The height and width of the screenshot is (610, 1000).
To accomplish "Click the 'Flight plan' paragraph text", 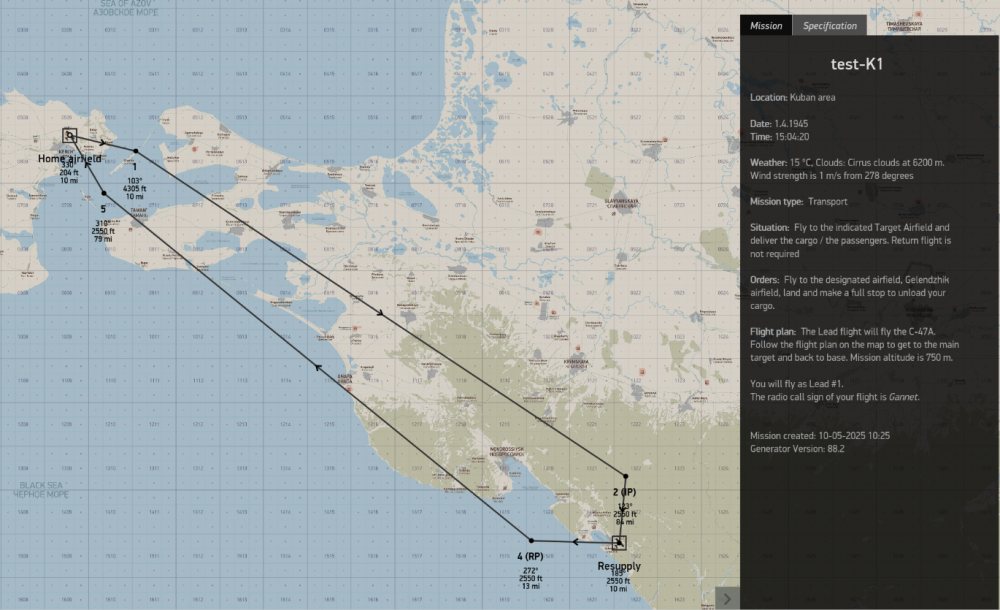I will [855, 345].
